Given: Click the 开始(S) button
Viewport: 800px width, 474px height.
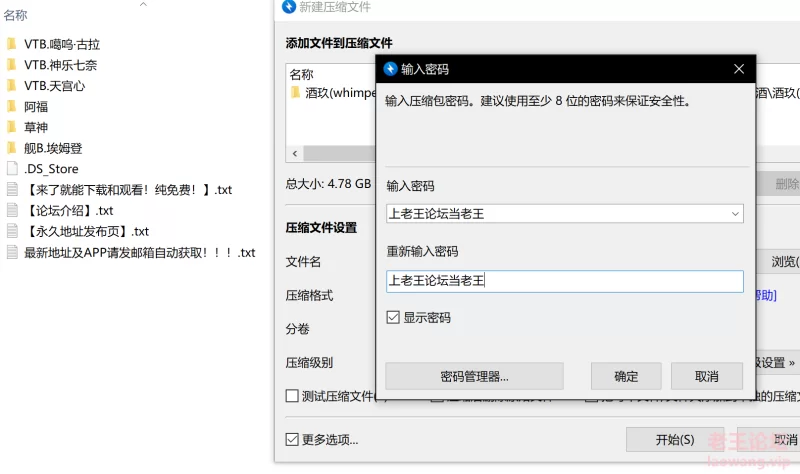Looking at the screenshot, I should (x=674, y=439).
